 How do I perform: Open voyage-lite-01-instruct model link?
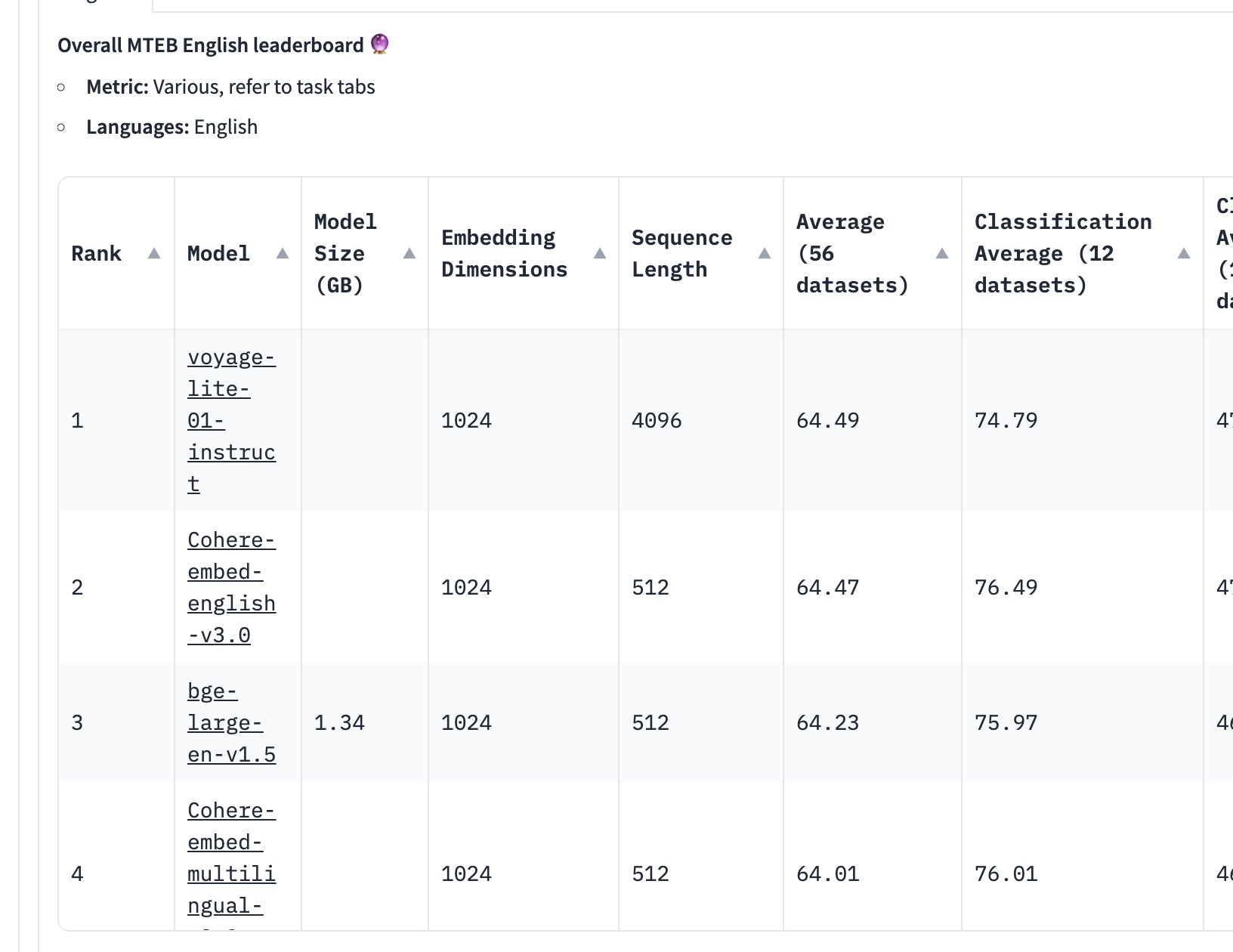[x=231, y=420]
